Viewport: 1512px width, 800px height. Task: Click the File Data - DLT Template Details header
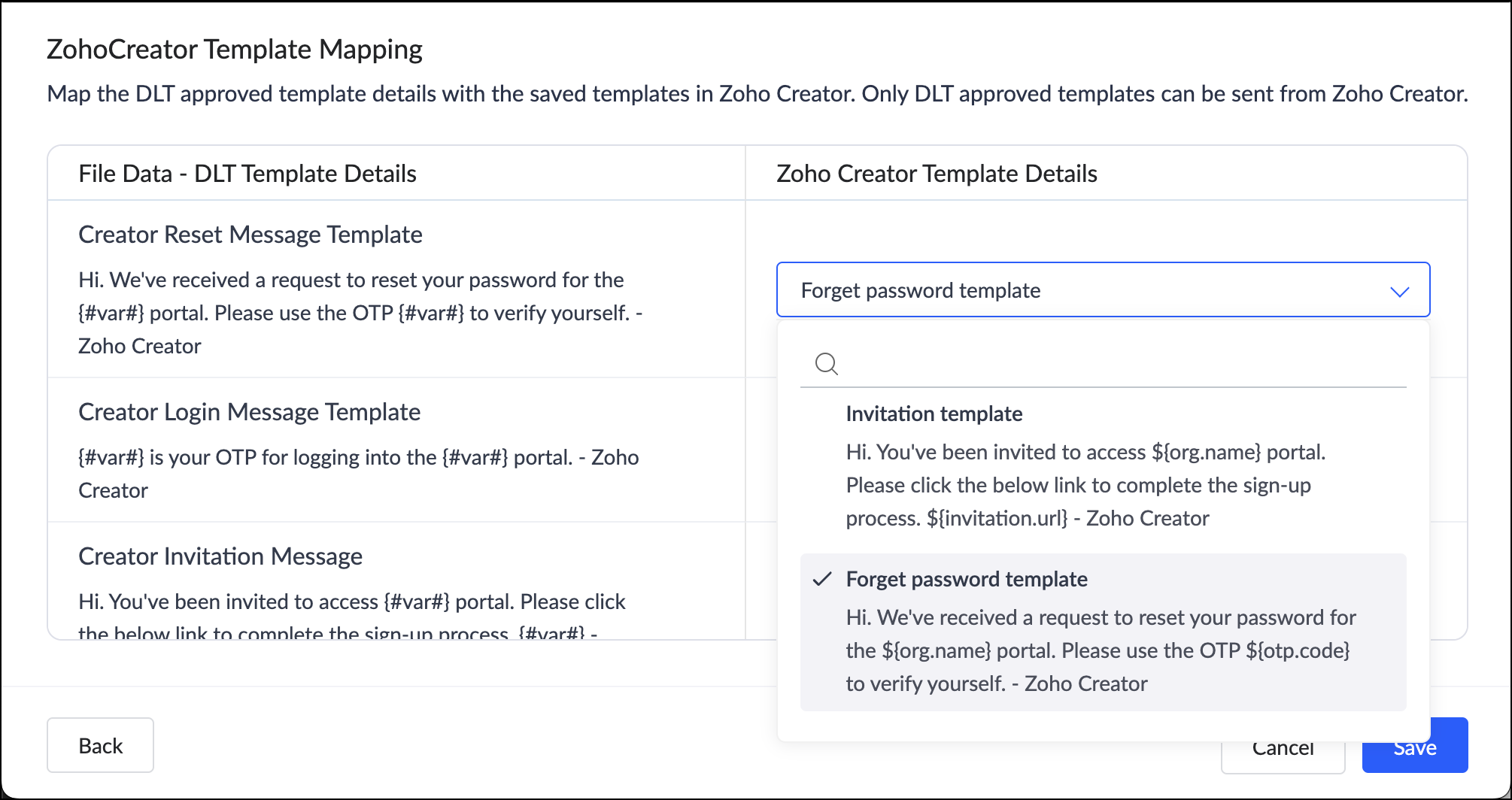click(247, 174)
